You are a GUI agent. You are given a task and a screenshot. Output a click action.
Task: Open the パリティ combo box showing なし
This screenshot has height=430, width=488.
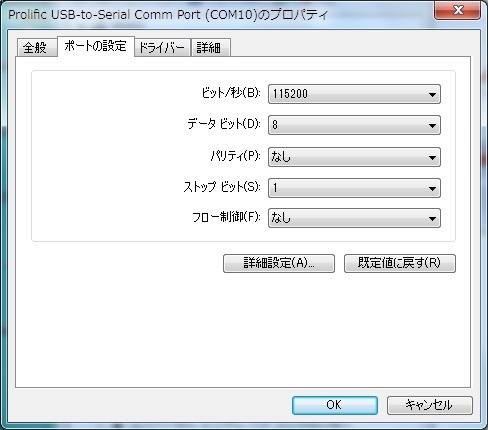(x=354, y=157)
